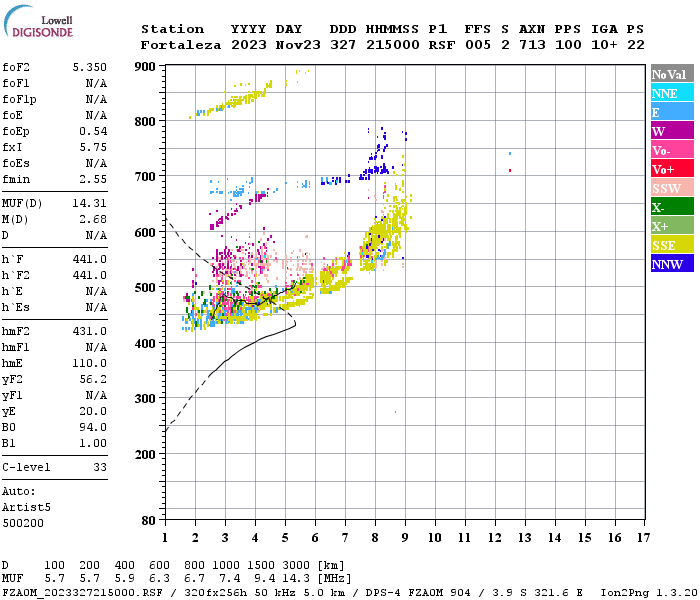The width and height of the screenshot is (700, 600).
Task: Click the hmE value 110.0
Action: [89, 363]
